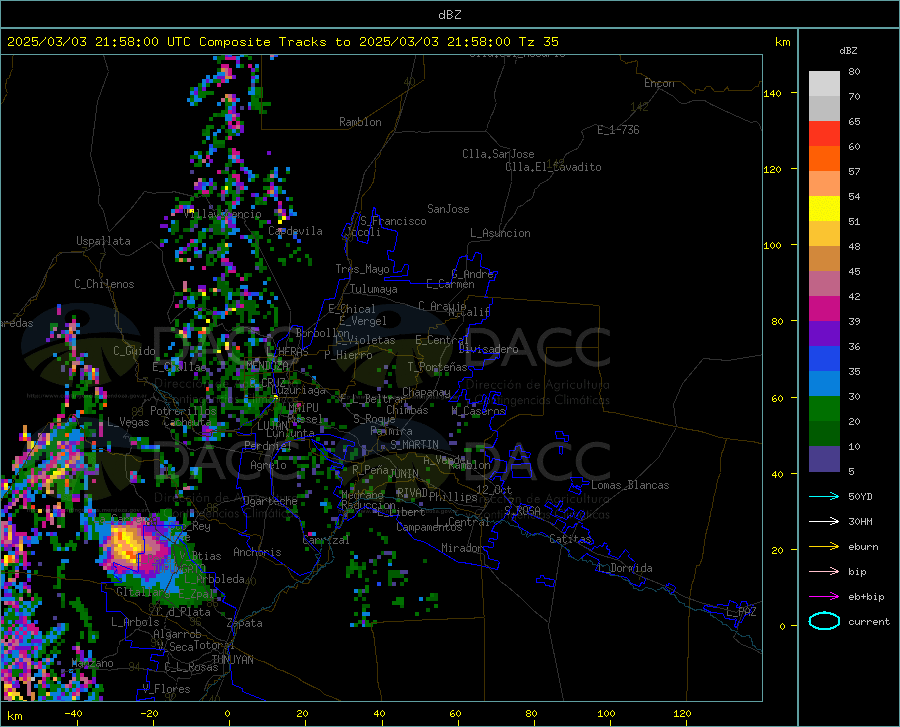Image resolution: width=900 pixels, height=727 pixels.
Task: Click the Tulumaya map label
Action: [x=373, y=289]
